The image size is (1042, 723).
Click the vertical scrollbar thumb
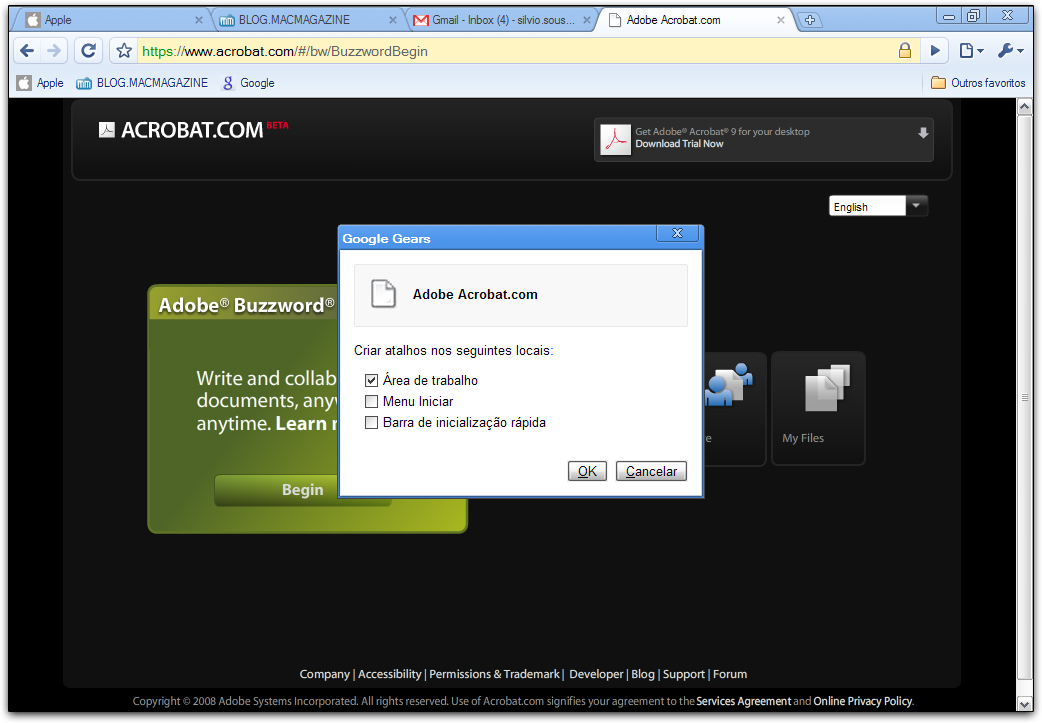(x=1025, y=397)
